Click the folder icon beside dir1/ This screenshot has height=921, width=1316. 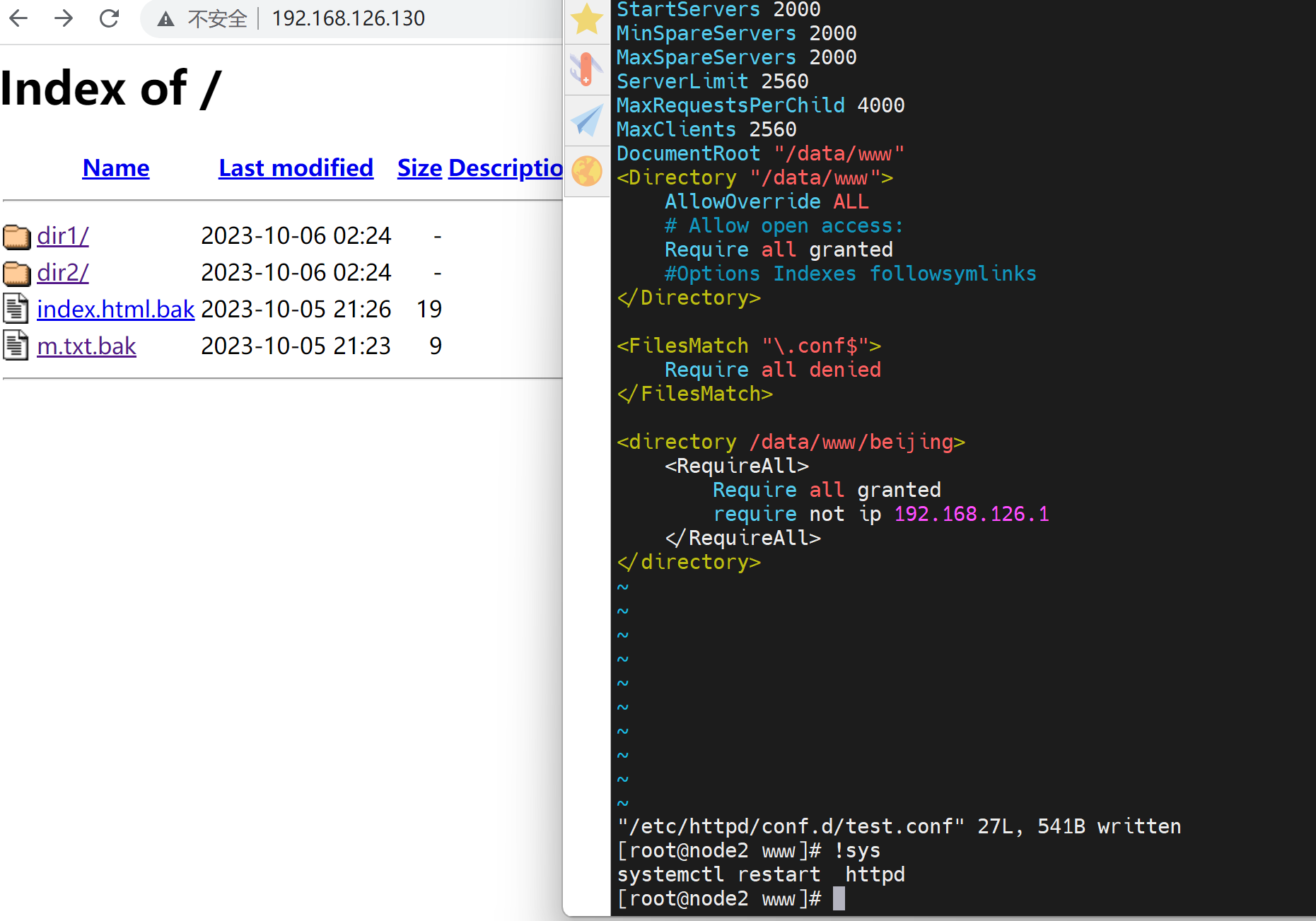[x=16, y=236]
